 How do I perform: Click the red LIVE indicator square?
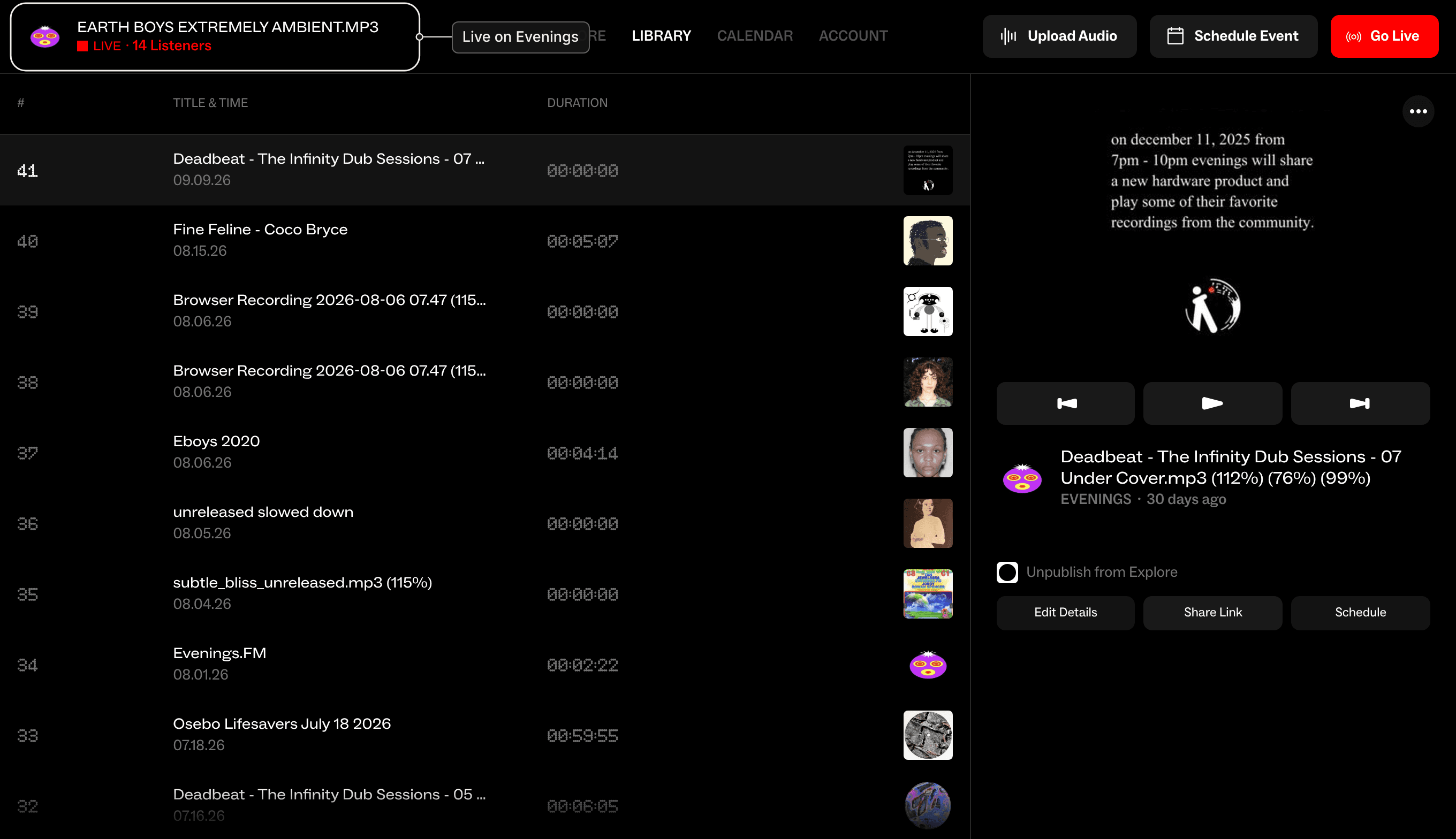[x=82, y=46]
